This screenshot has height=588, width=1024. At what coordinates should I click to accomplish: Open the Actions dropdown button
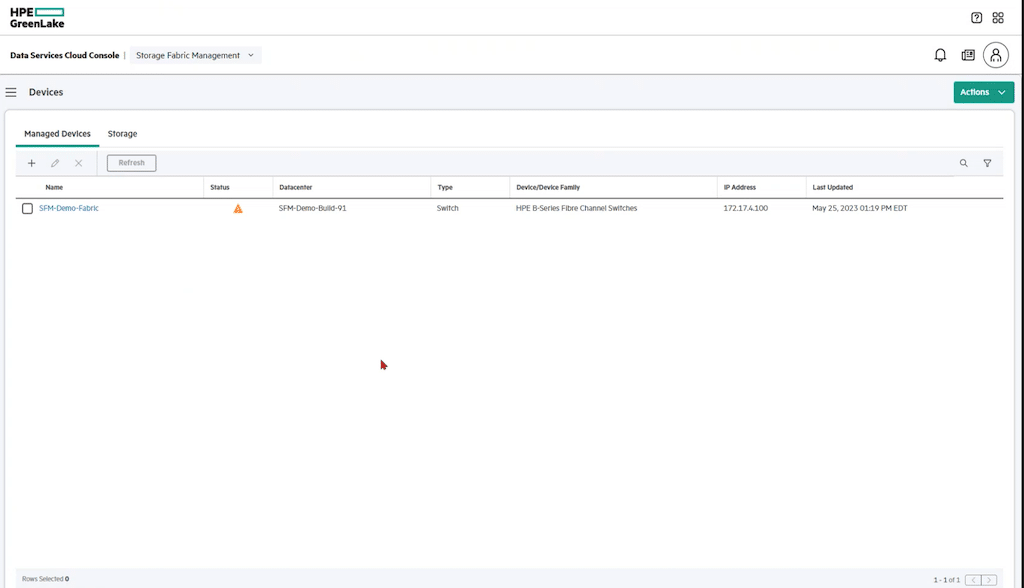click(984, 92)
